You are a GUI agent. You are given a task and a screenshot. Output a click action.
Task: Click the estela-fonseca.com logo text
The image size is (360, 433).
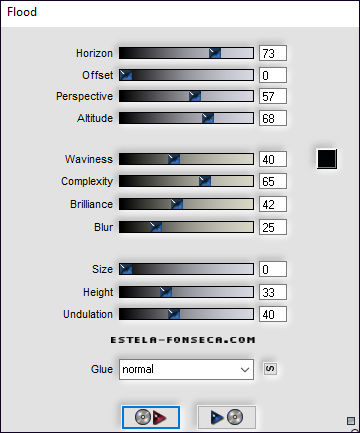[183, 340]
